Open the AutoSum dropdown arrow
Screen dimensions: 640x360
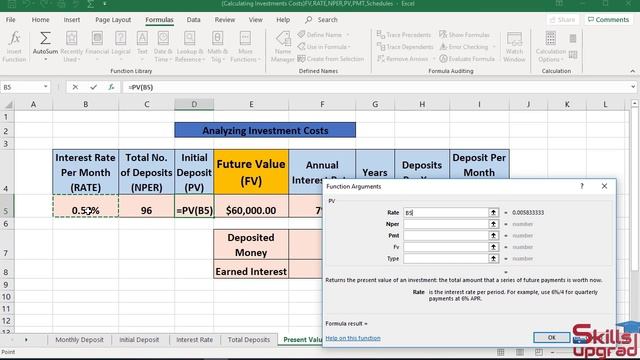(x=45, y=60)
